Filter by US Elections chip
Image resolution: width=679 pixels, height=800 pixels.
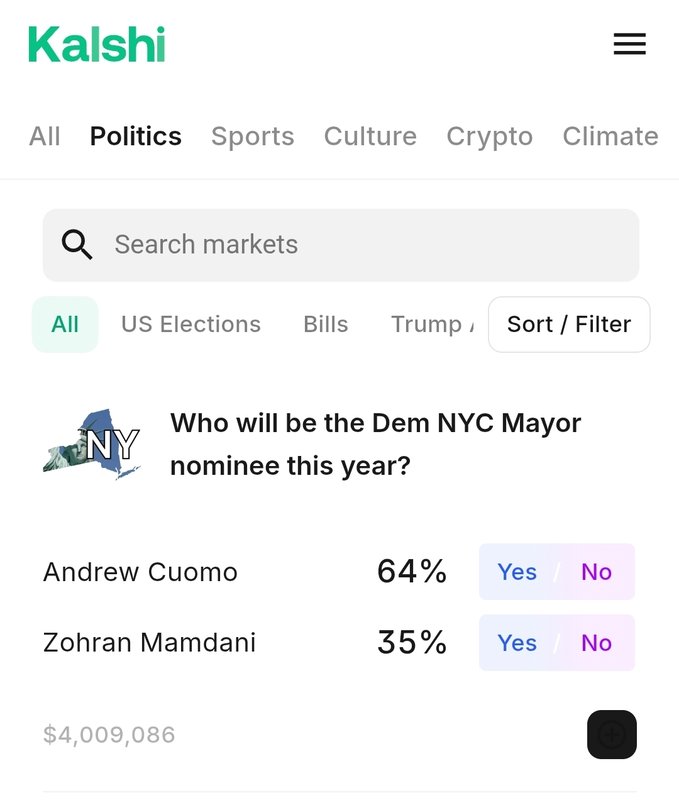191,324
